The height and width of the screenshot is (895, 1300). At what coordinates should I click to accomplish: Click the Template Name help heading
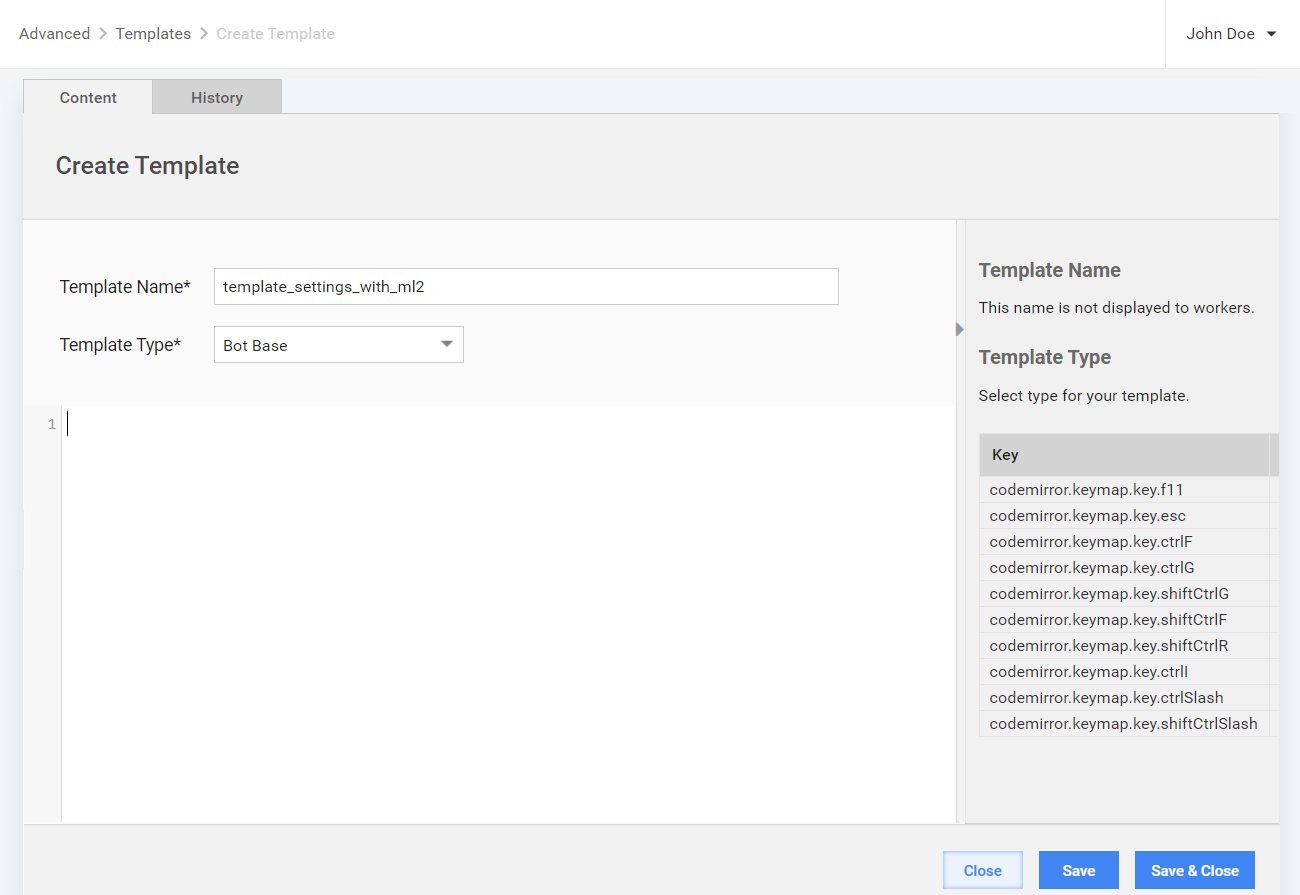coord(1049,270)
